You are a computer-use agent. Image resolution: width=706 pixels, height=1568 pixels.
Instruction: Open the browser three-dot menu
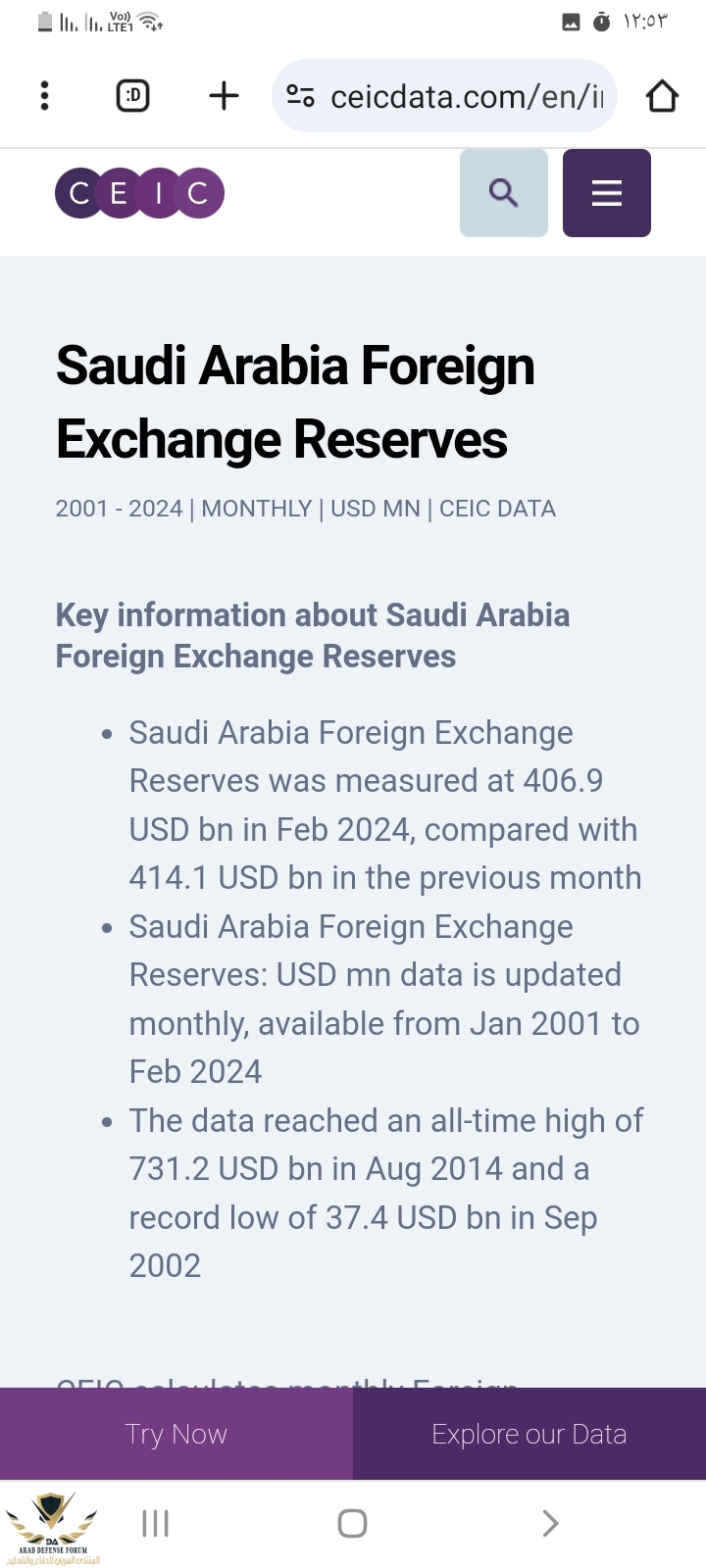point(44,96)
